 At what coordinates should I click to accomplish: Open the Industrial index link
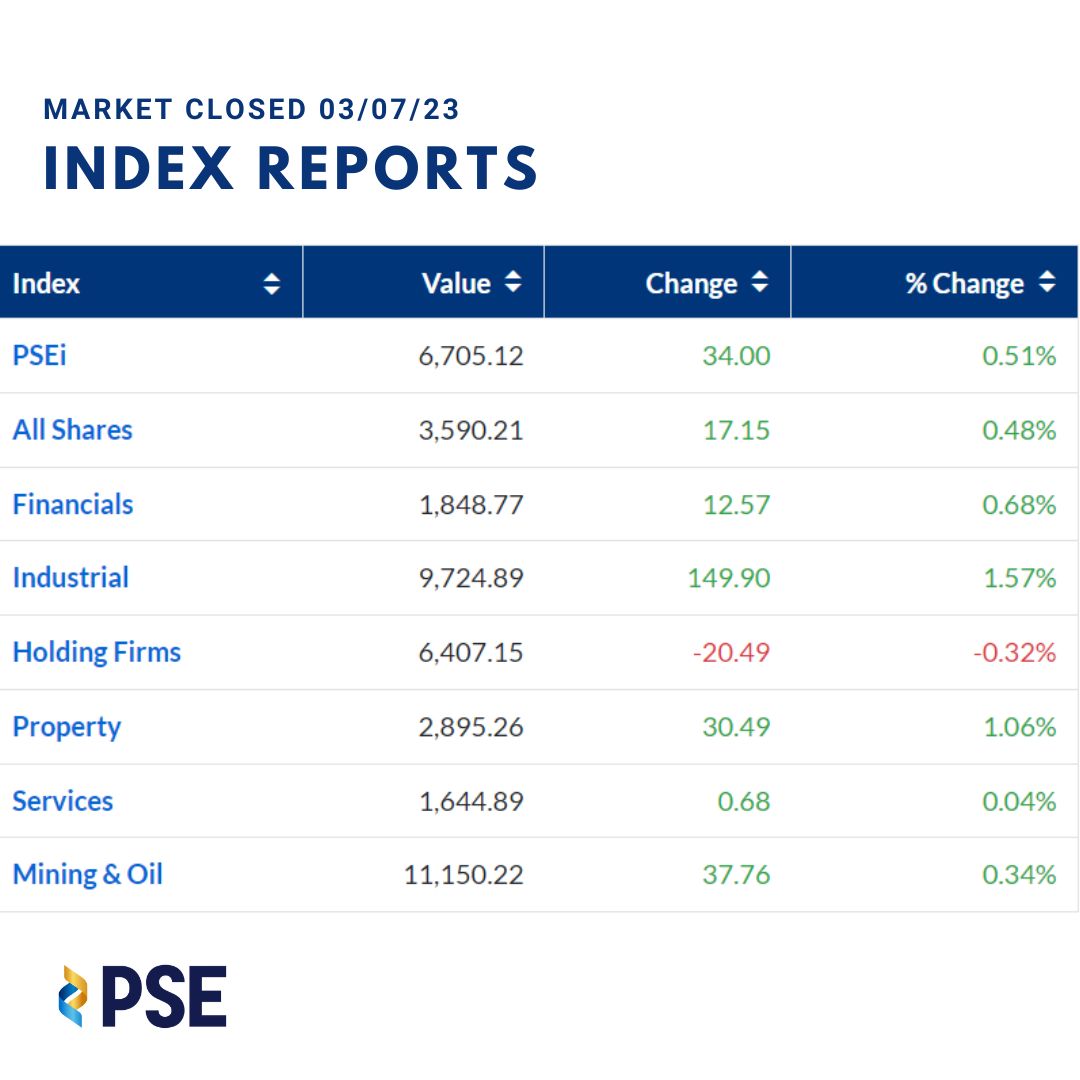71,578
